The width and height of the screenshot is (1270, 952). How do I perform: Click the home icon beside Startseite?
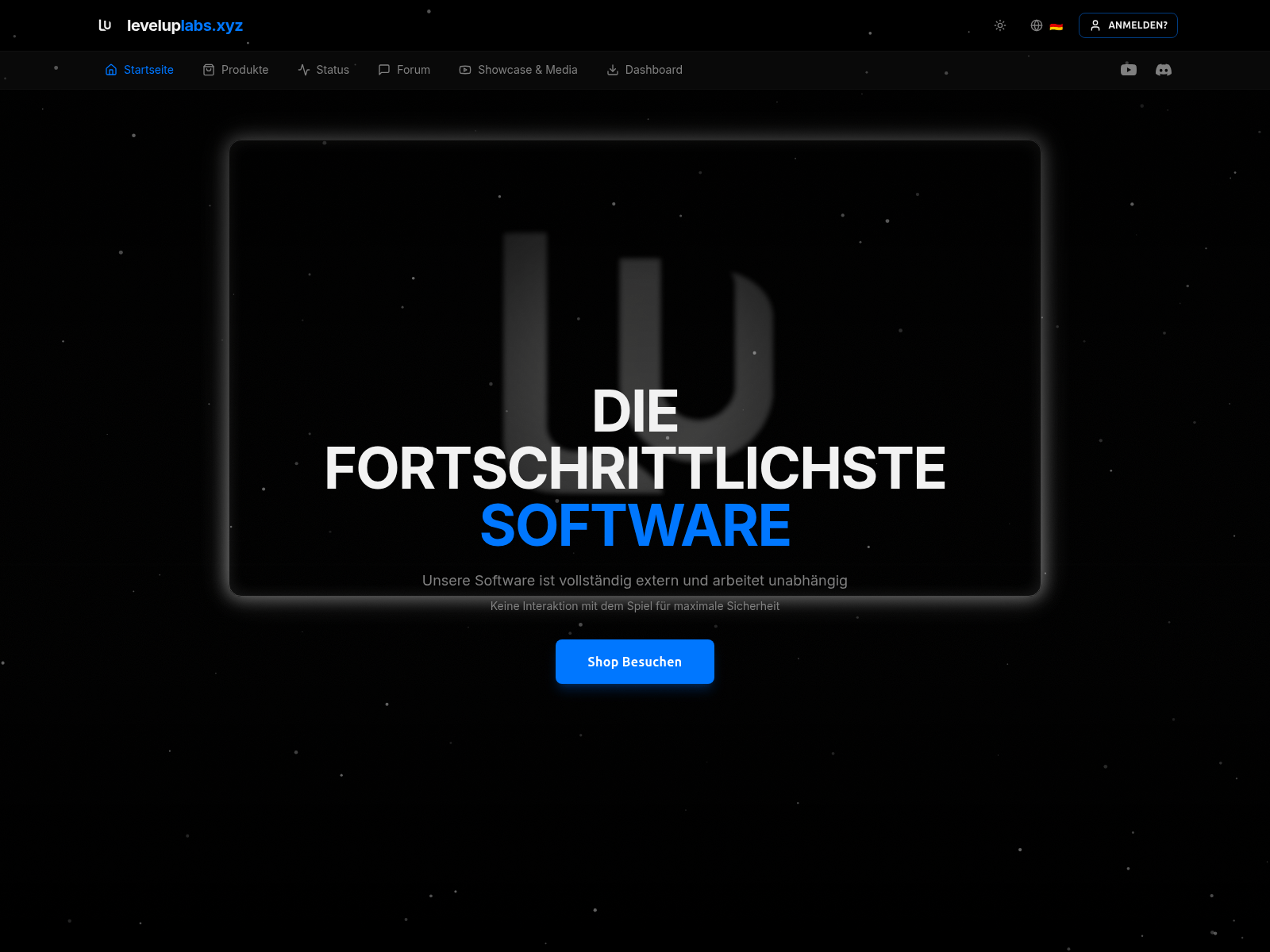111,70
